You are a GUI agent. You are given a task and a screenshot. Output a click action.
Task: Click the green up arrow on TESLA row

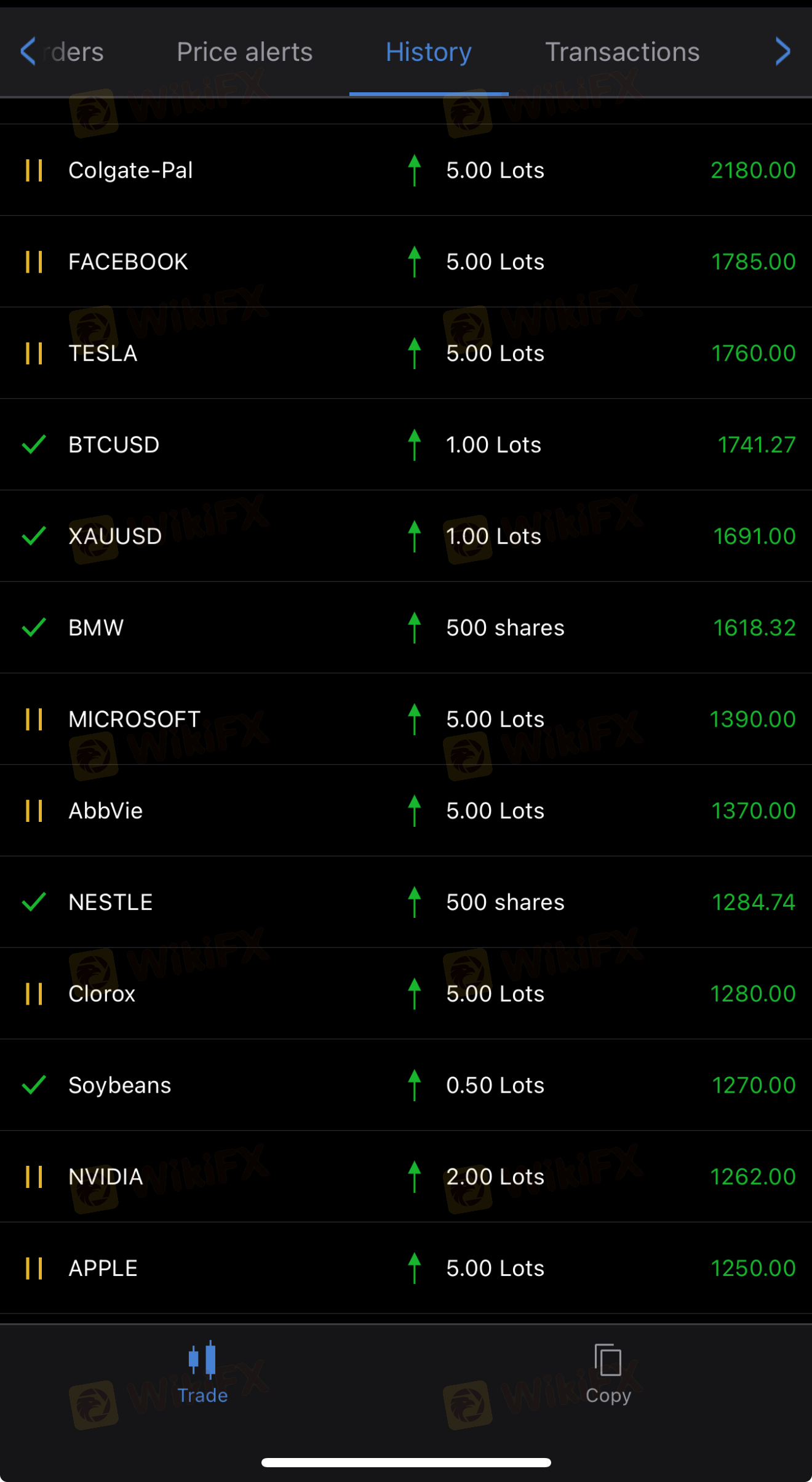(x=415, y=353)
